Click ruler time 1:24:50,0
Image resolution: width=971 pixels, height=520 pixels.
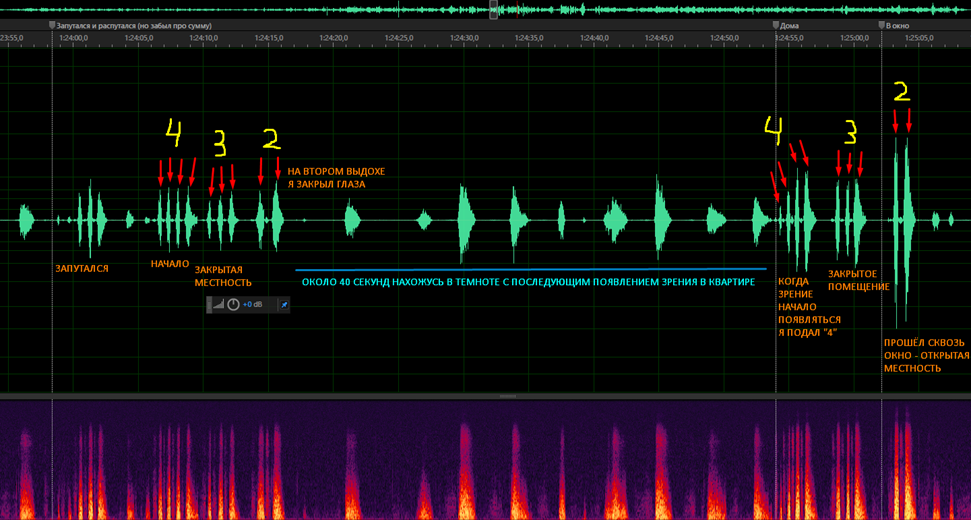(725, 38)
